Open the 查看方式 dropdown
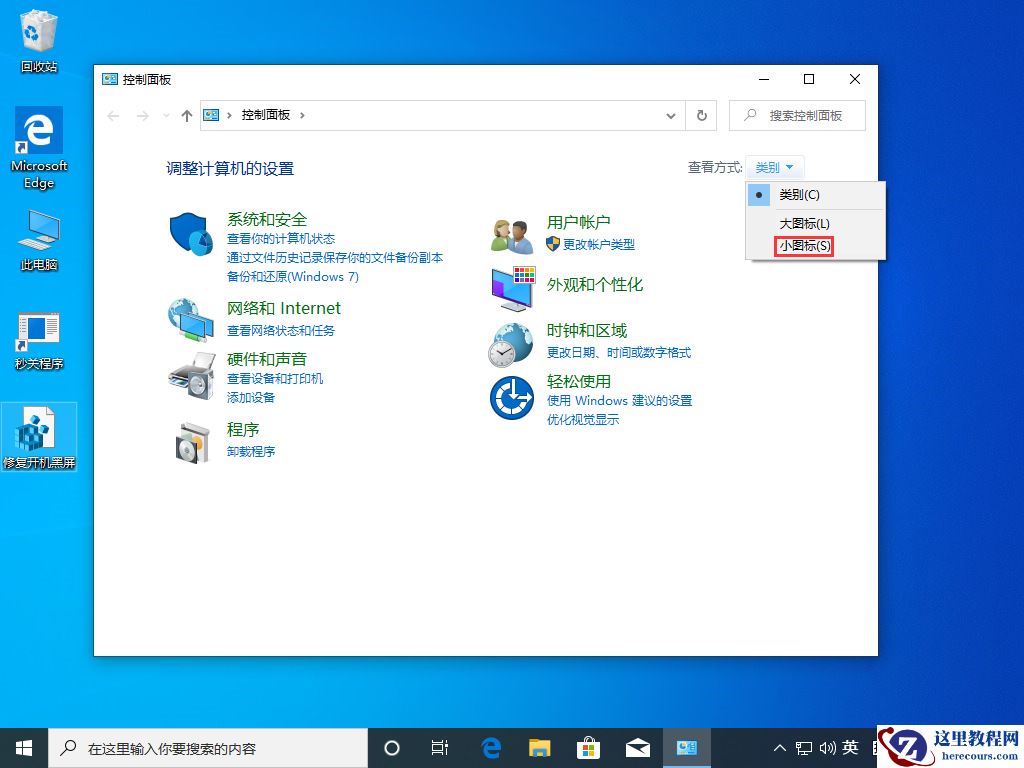The width and height of the screenshot is (1024, 768). 774,166
